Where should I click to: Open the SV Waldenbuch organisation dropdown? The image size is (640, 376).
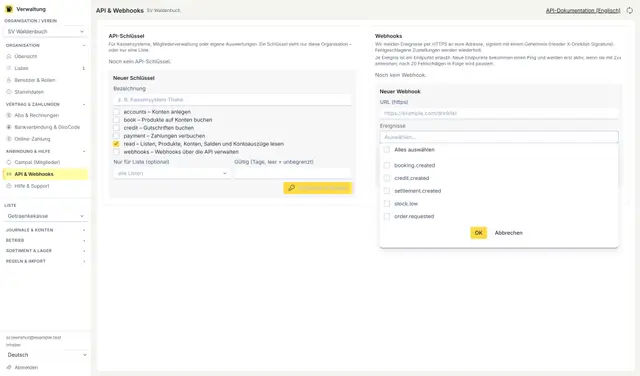pos(45,31)
